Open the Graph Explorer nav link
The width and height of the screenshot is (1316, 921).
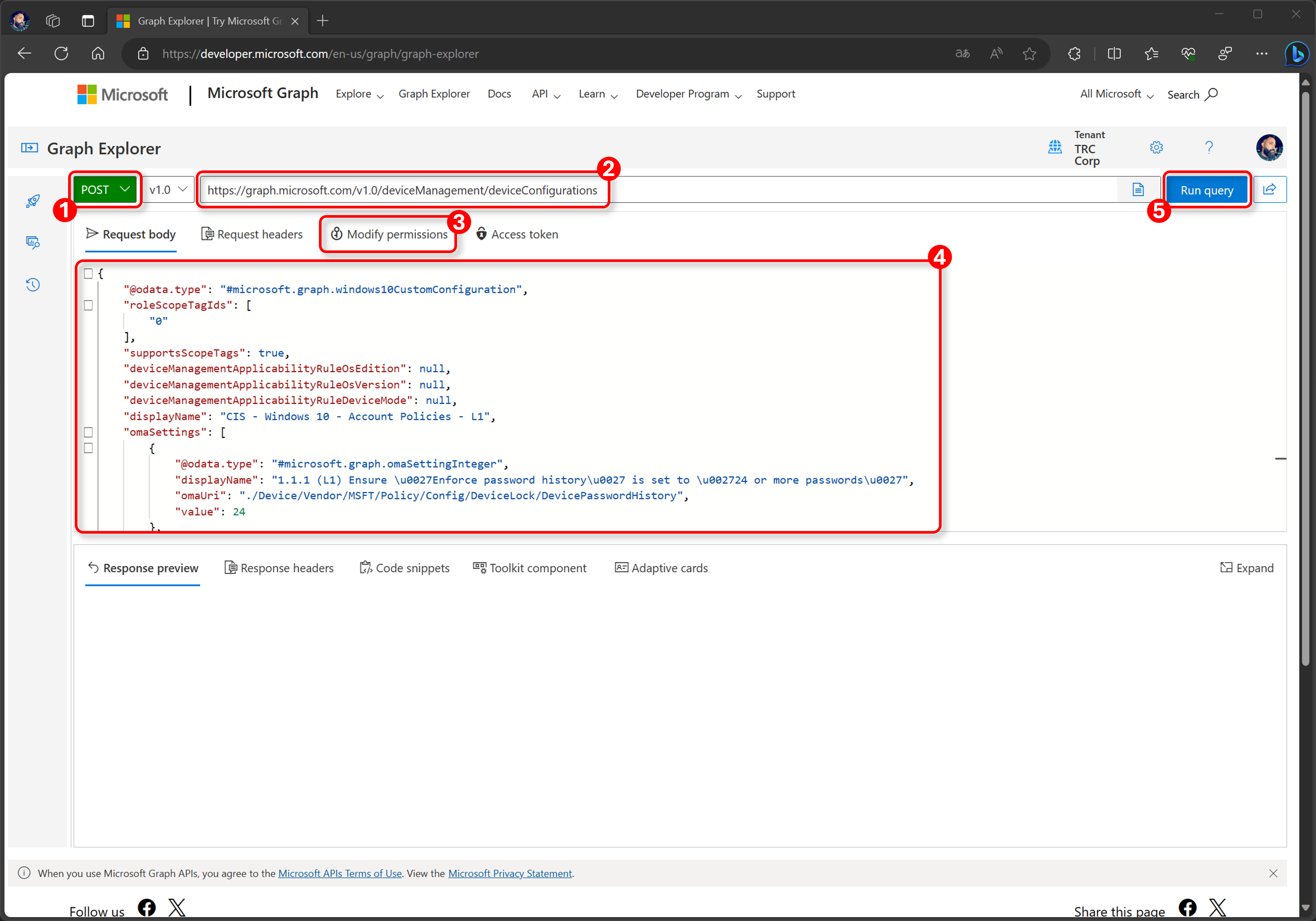(x=434, y=94)
